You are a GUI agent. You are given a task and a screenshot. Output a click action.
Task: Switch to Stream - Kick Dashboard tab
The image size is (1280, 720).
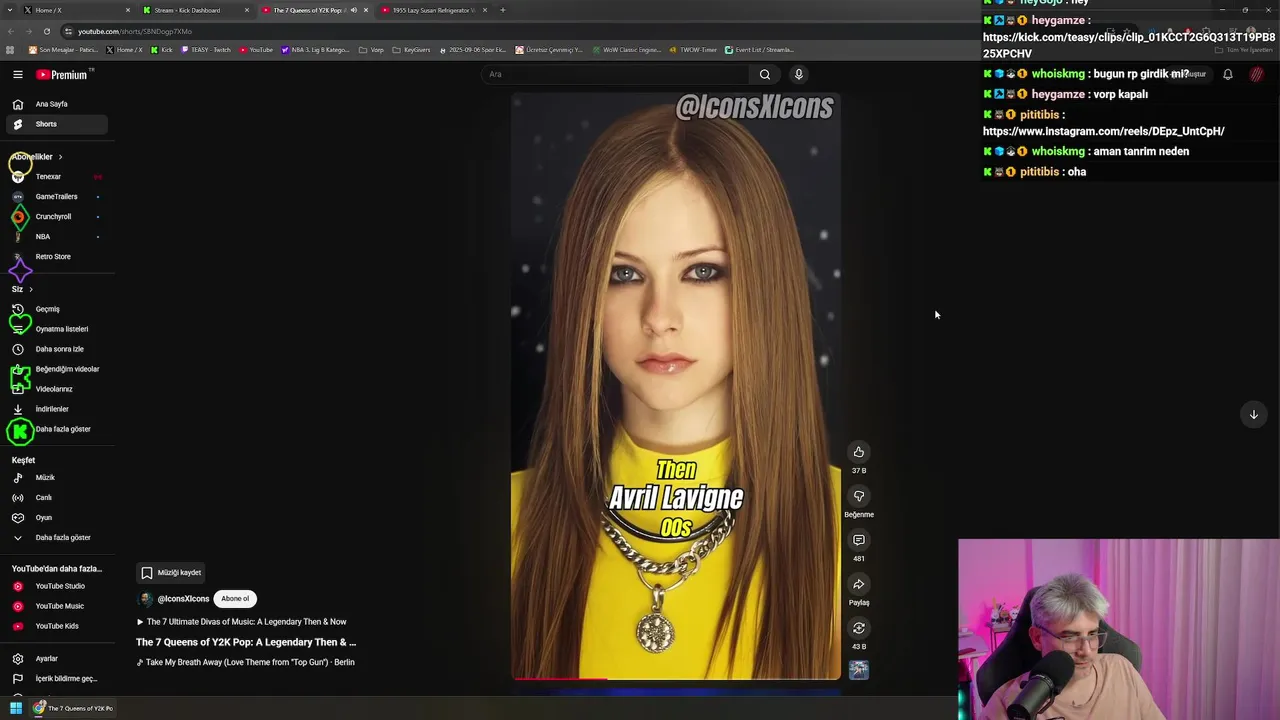coord(194,10)
